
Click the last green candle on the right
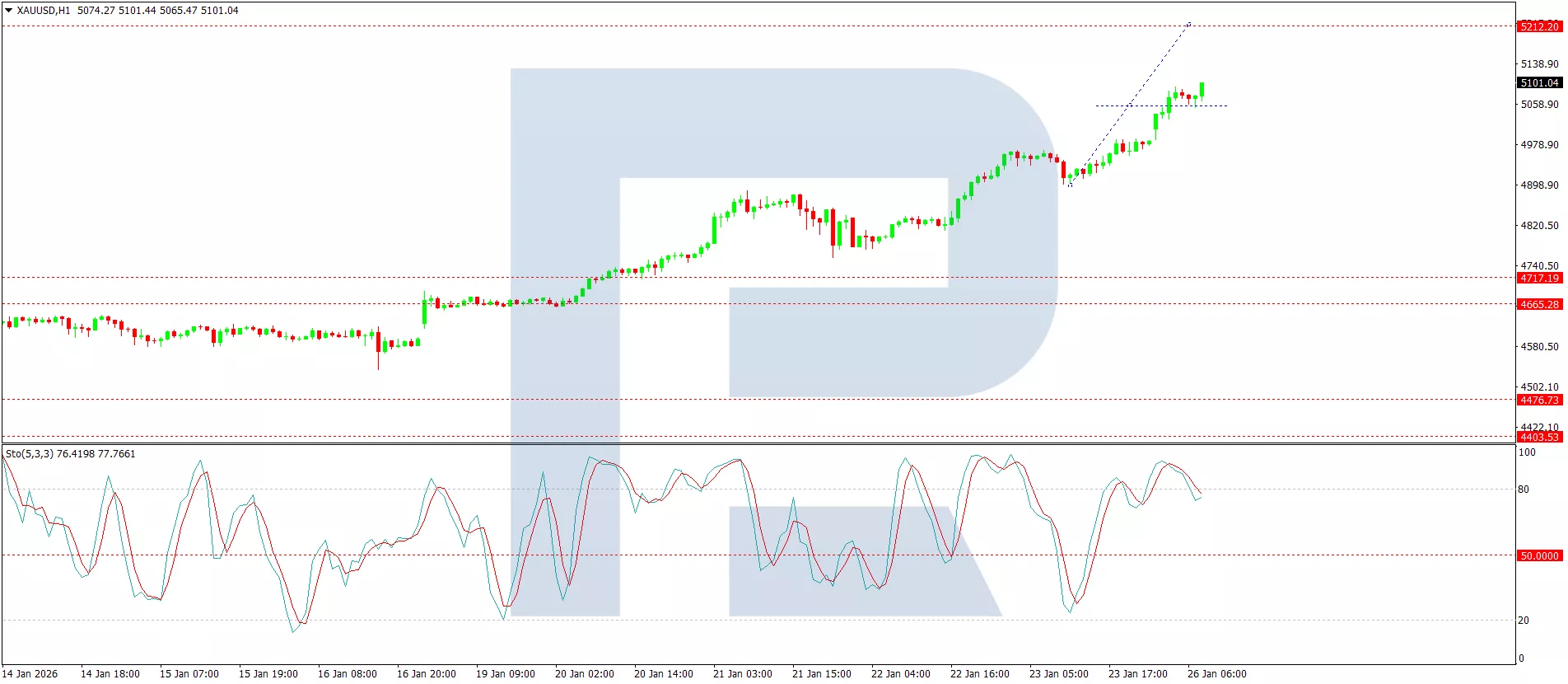point(1202,89)
